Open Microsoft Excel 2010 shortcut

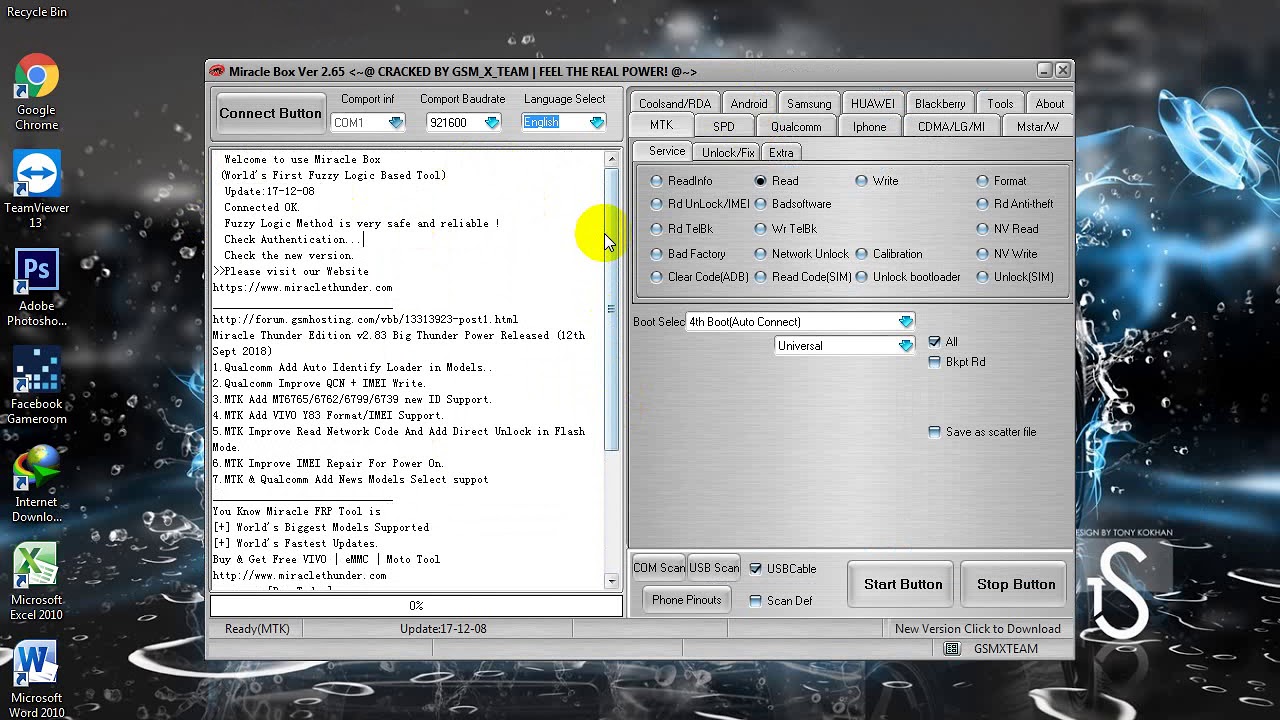36,582
